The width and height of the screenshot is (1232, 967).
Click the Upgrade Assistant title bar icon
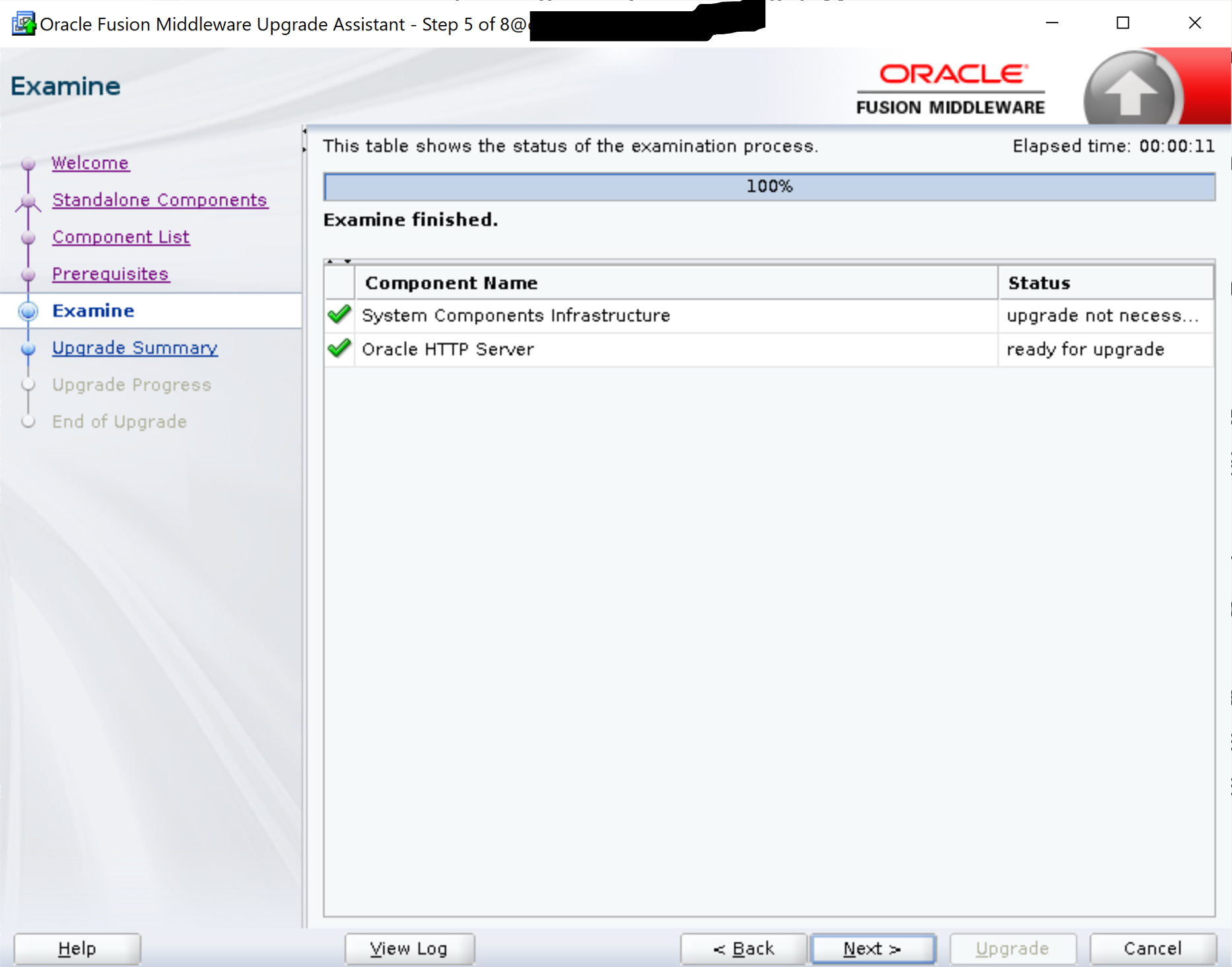tap(23, 24)
